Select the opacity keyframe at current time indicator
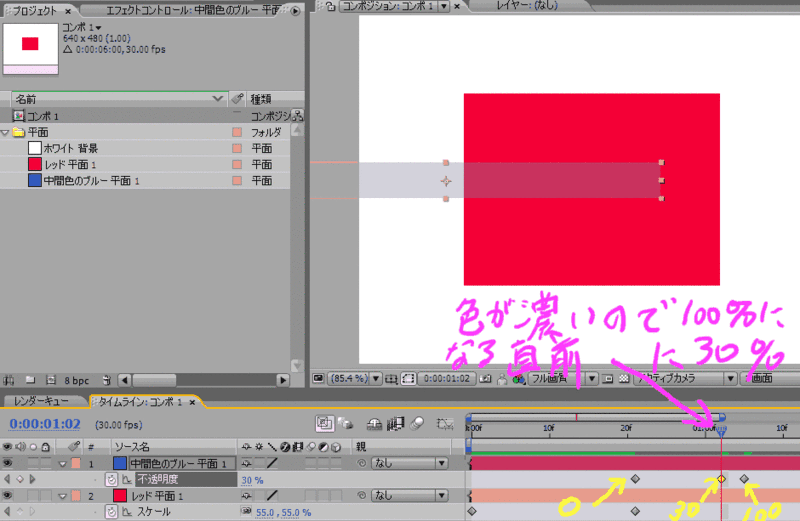The height and width of the screenshot is (521, 800). [x=721, y=479]
